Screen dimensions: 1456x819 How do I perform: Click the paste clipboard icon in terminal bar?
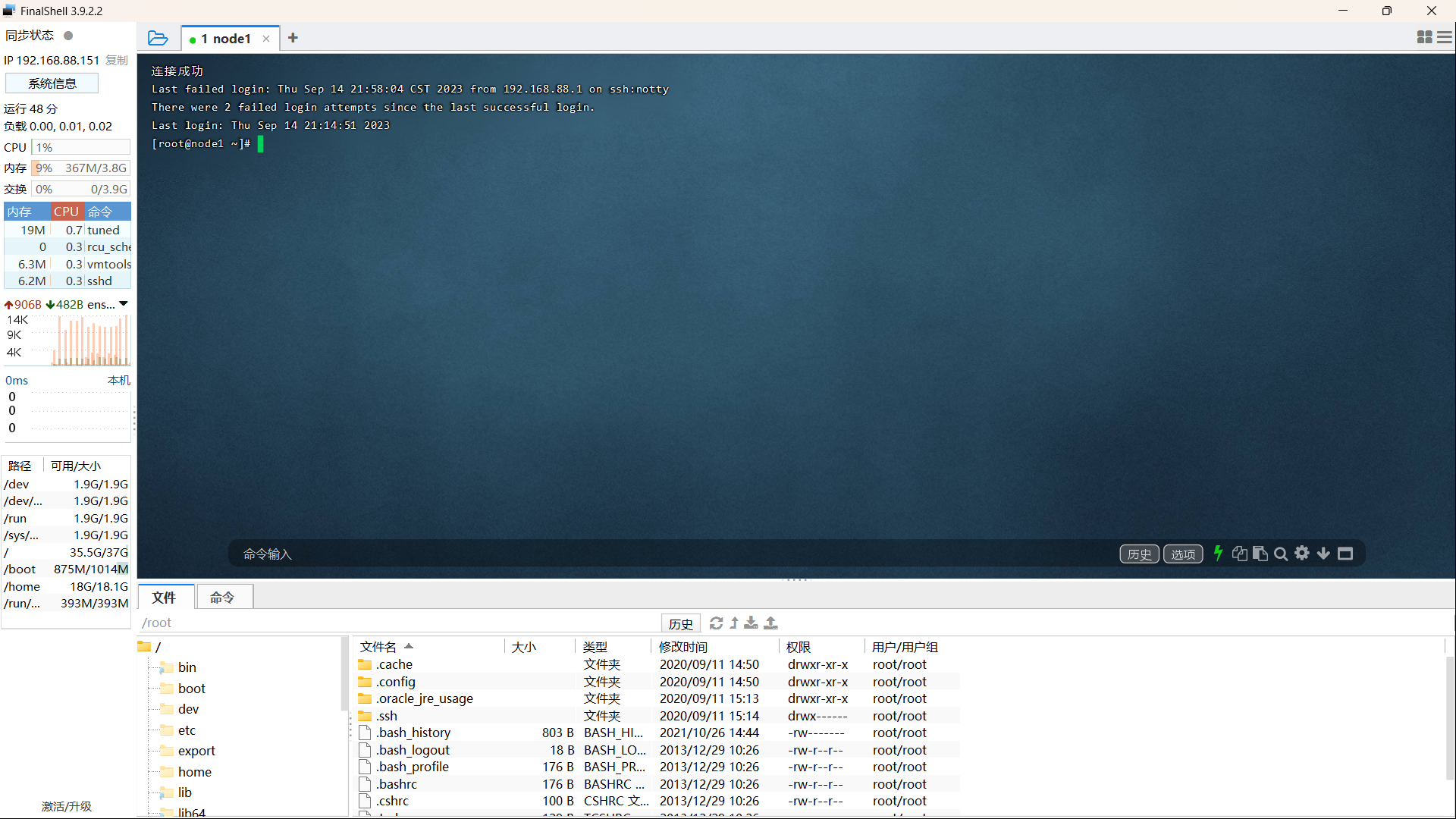tap(1260, 554)
